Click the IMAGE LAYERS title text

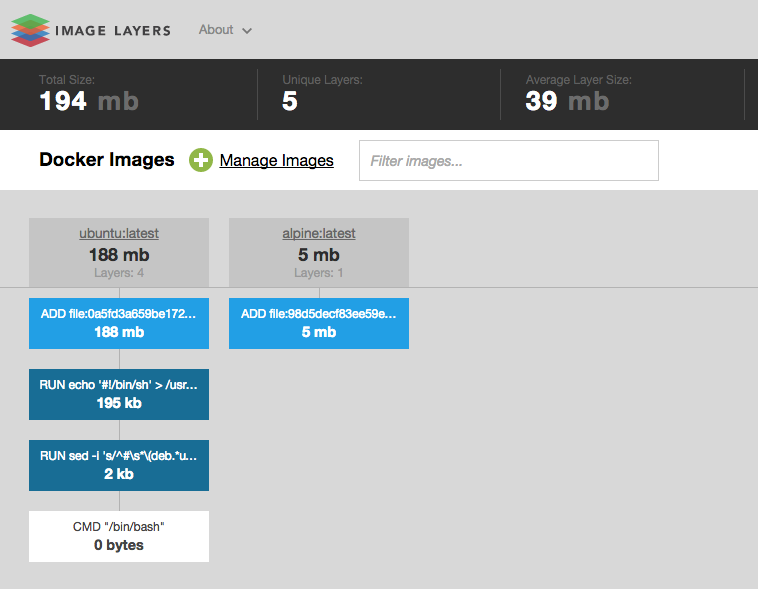coord(113,30)
